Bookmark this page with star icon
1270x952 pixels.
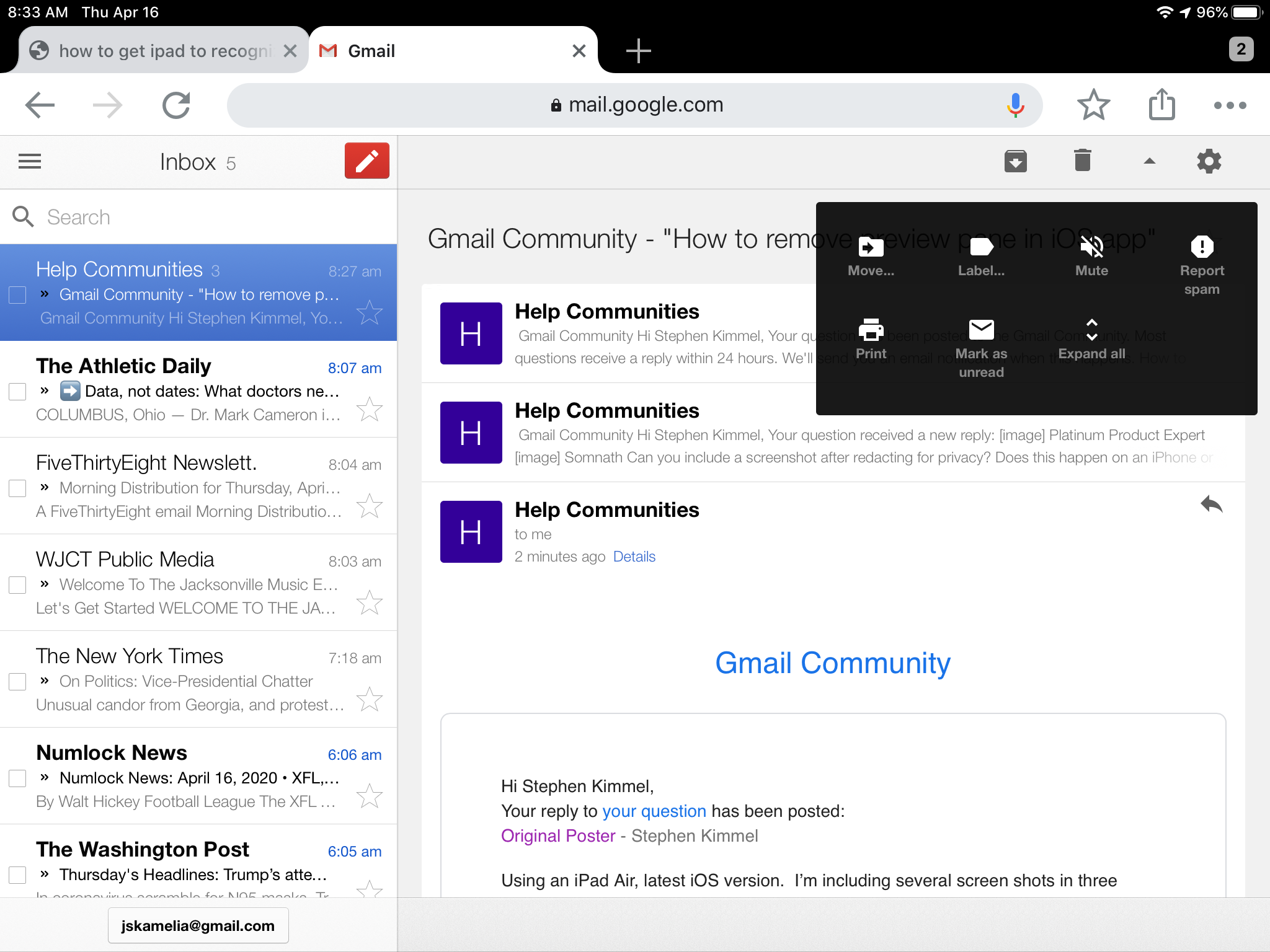(x=1093, y=105)
